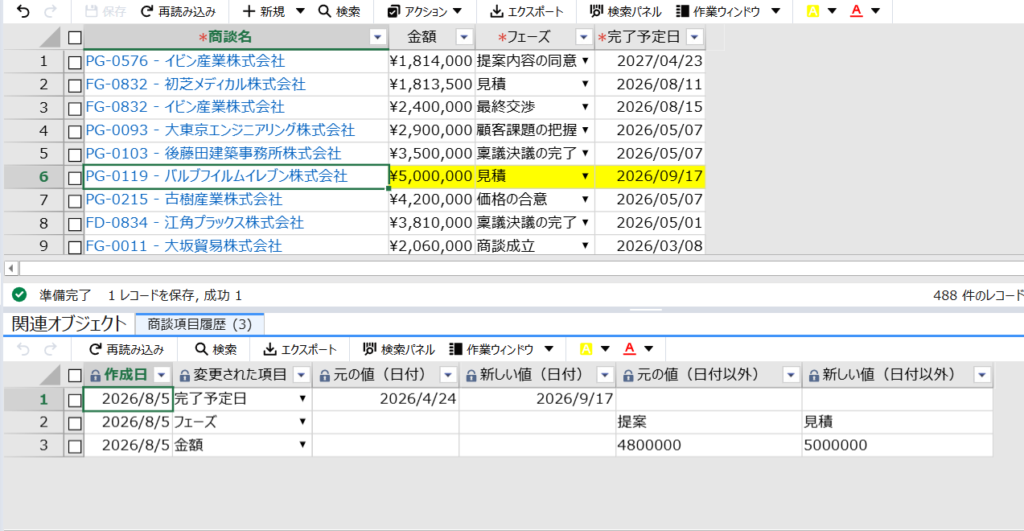Check the row checkbox for PG-0576 イビン産業株式会社
This screenshot has height=531, width=1024.
(74, 62)
